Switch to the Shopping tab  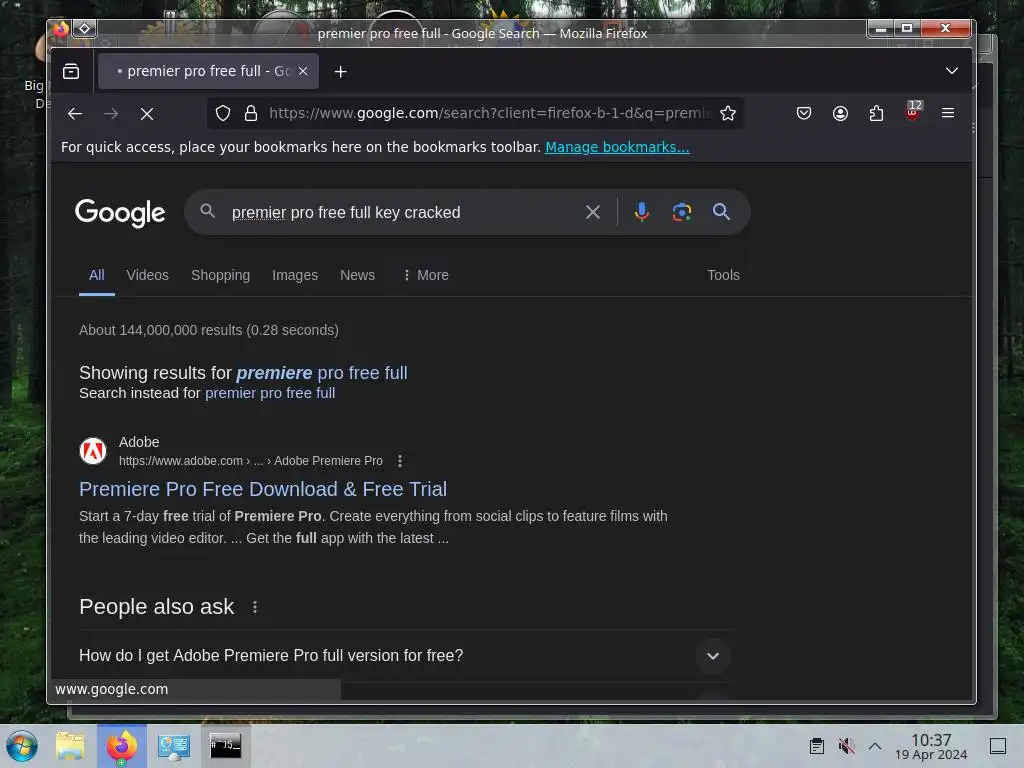click(221, 275)
